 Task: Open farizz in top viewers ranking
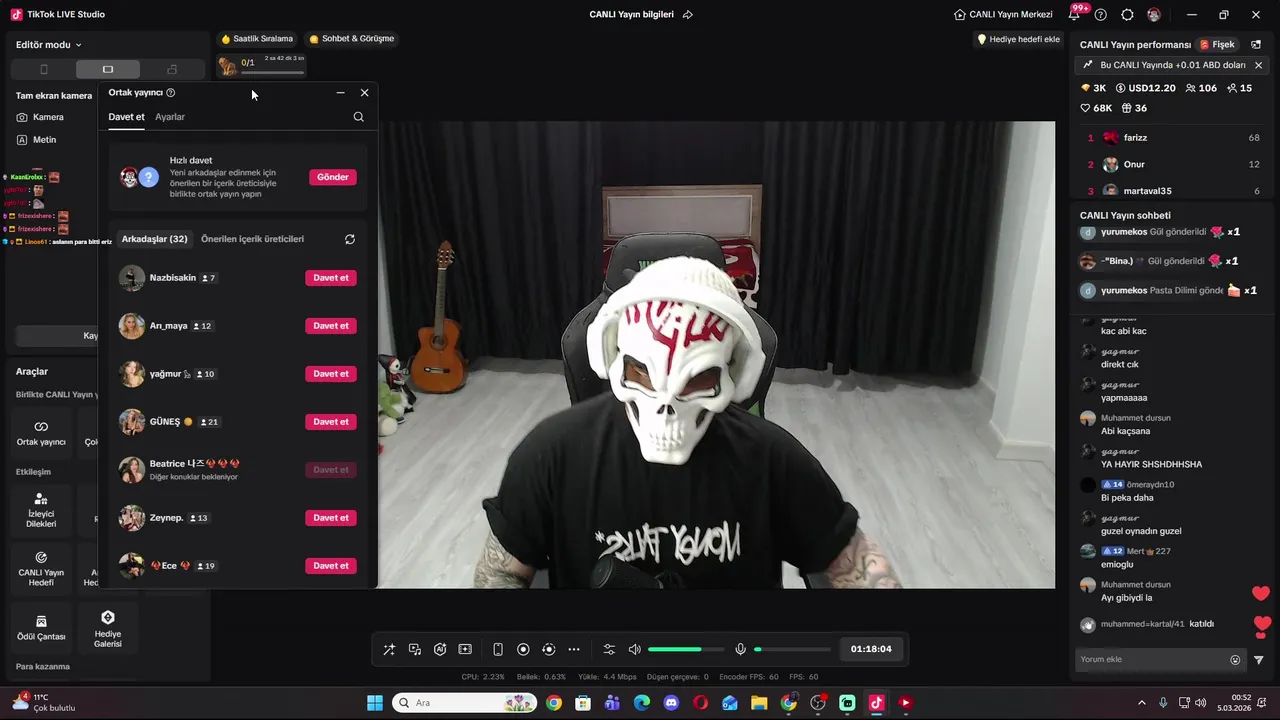(x=1172, y=138)
